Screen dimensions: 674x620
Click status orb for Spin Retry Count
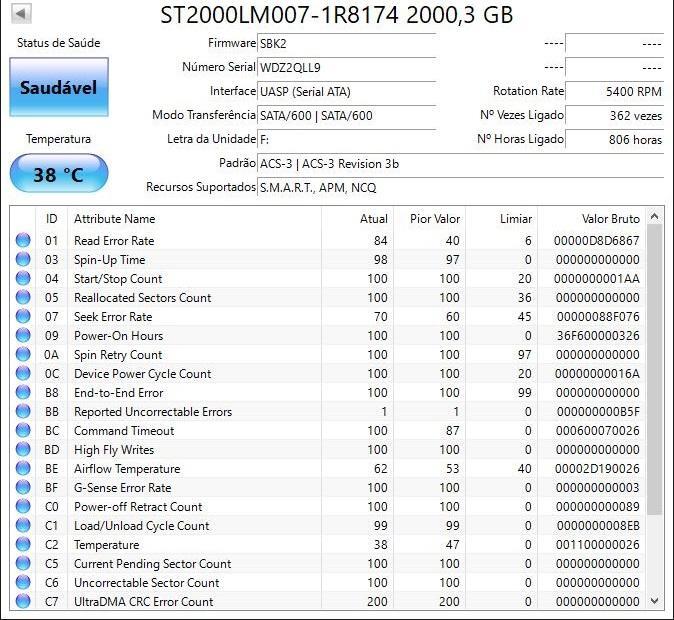click(x=23, y=354)
